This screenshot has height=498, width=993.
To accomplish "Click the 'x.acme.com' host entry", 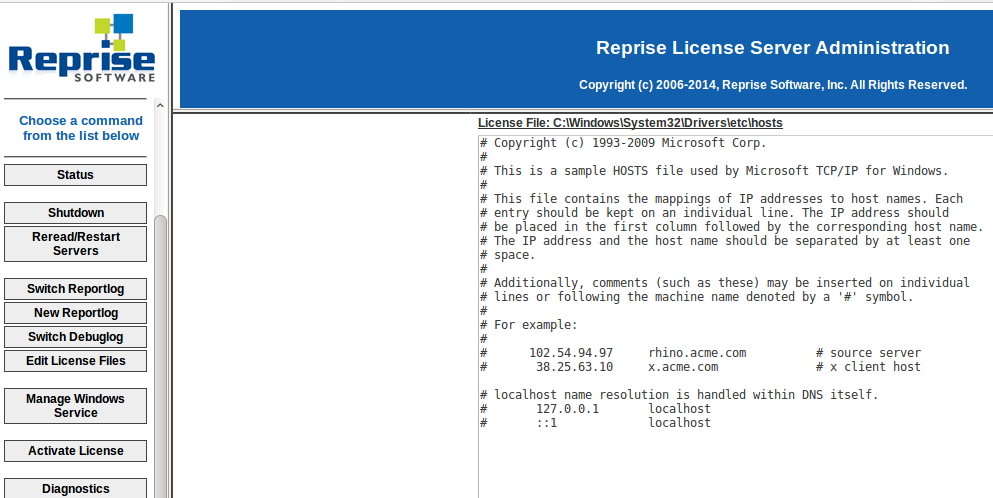I will pos(683,367).
